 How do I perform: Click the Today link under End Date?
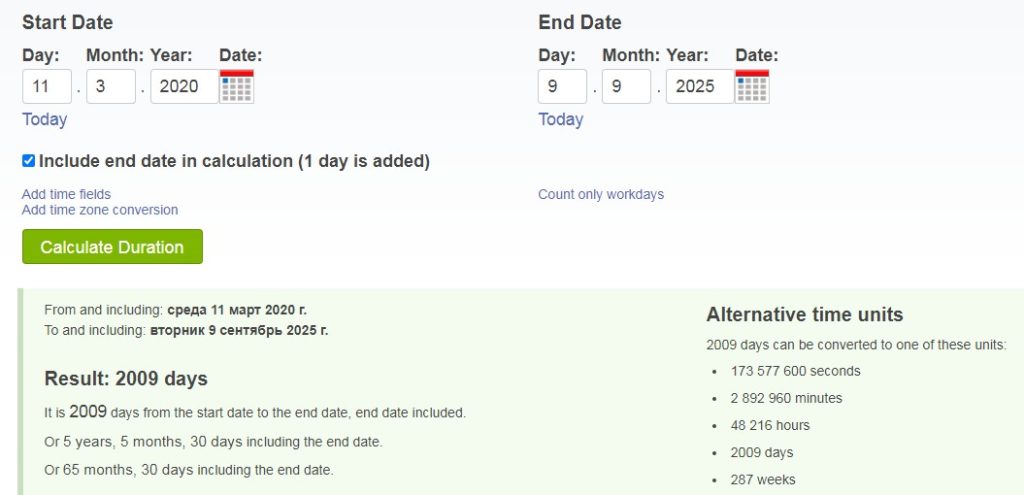click(x=561, y=119)
